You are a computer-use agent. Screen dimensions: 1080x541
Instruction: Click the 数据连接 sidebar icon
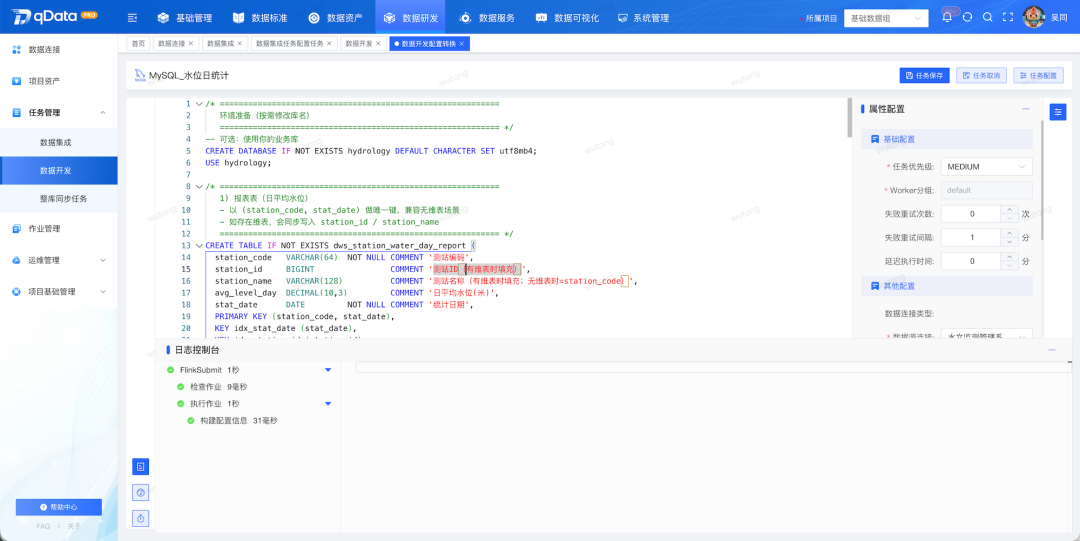pos(17,50)
